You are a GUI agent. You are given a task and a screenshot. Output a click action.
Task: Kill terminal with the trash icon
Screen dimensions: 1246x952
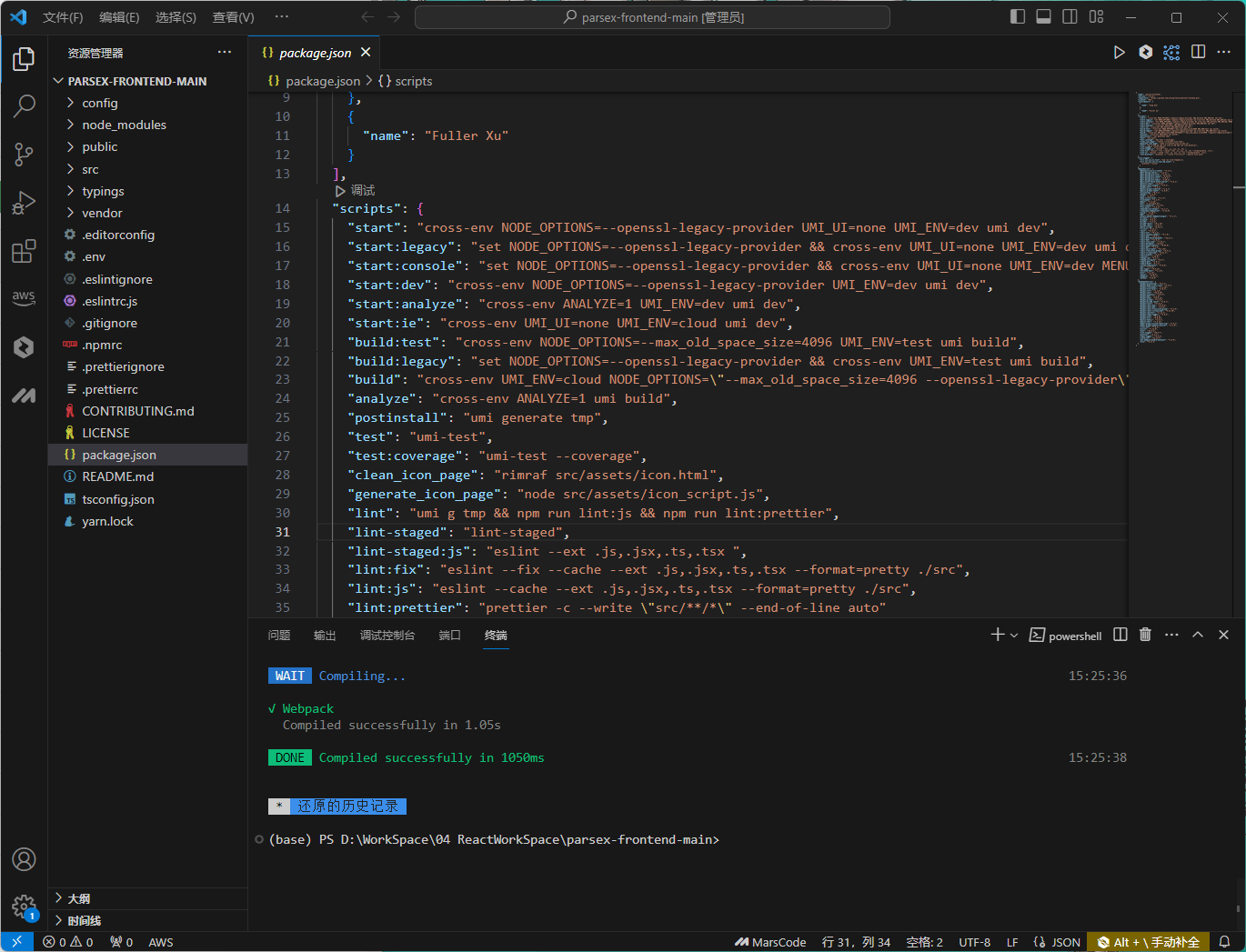click(1145, 635)
